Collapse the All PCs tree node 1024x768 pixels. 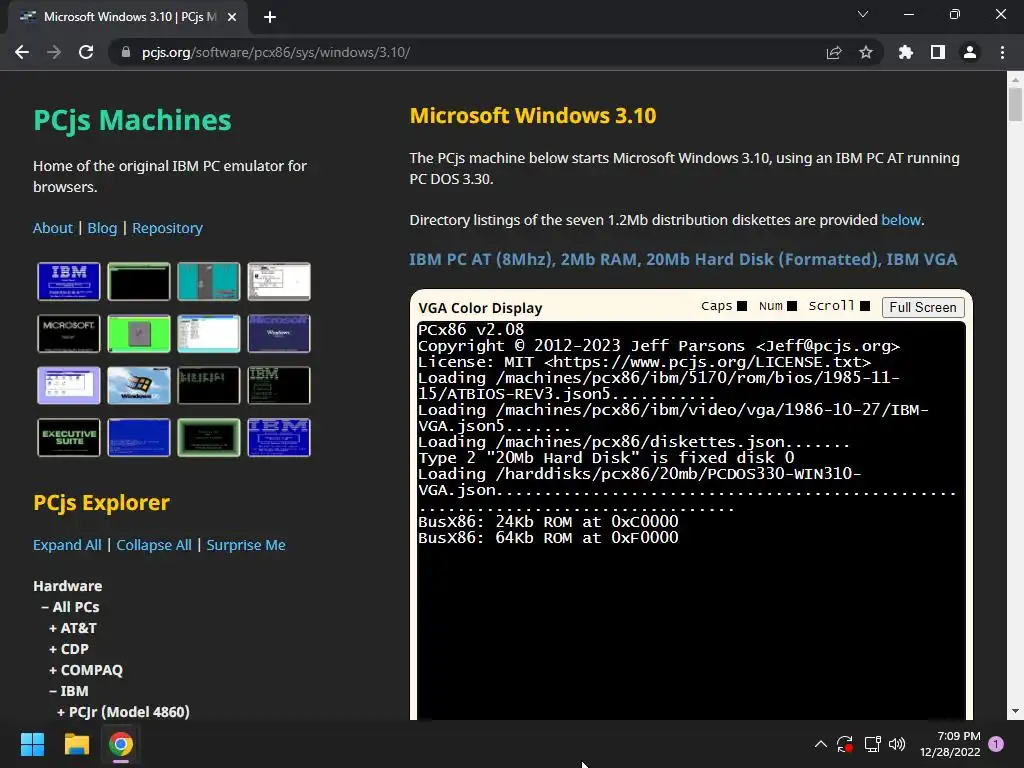click(71, 607)
